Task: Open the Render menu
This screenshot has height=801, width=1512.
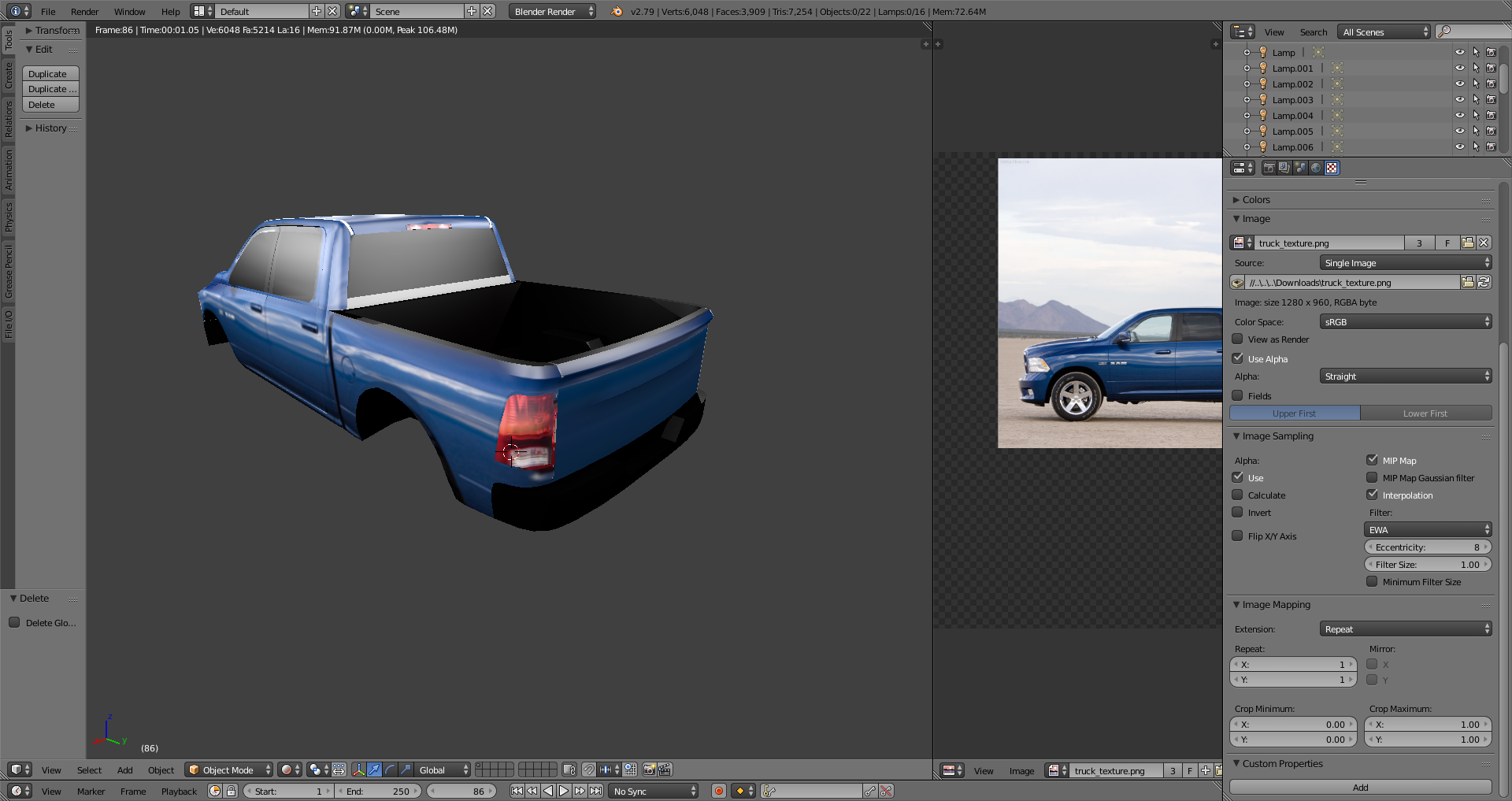Action: (84, 12)
